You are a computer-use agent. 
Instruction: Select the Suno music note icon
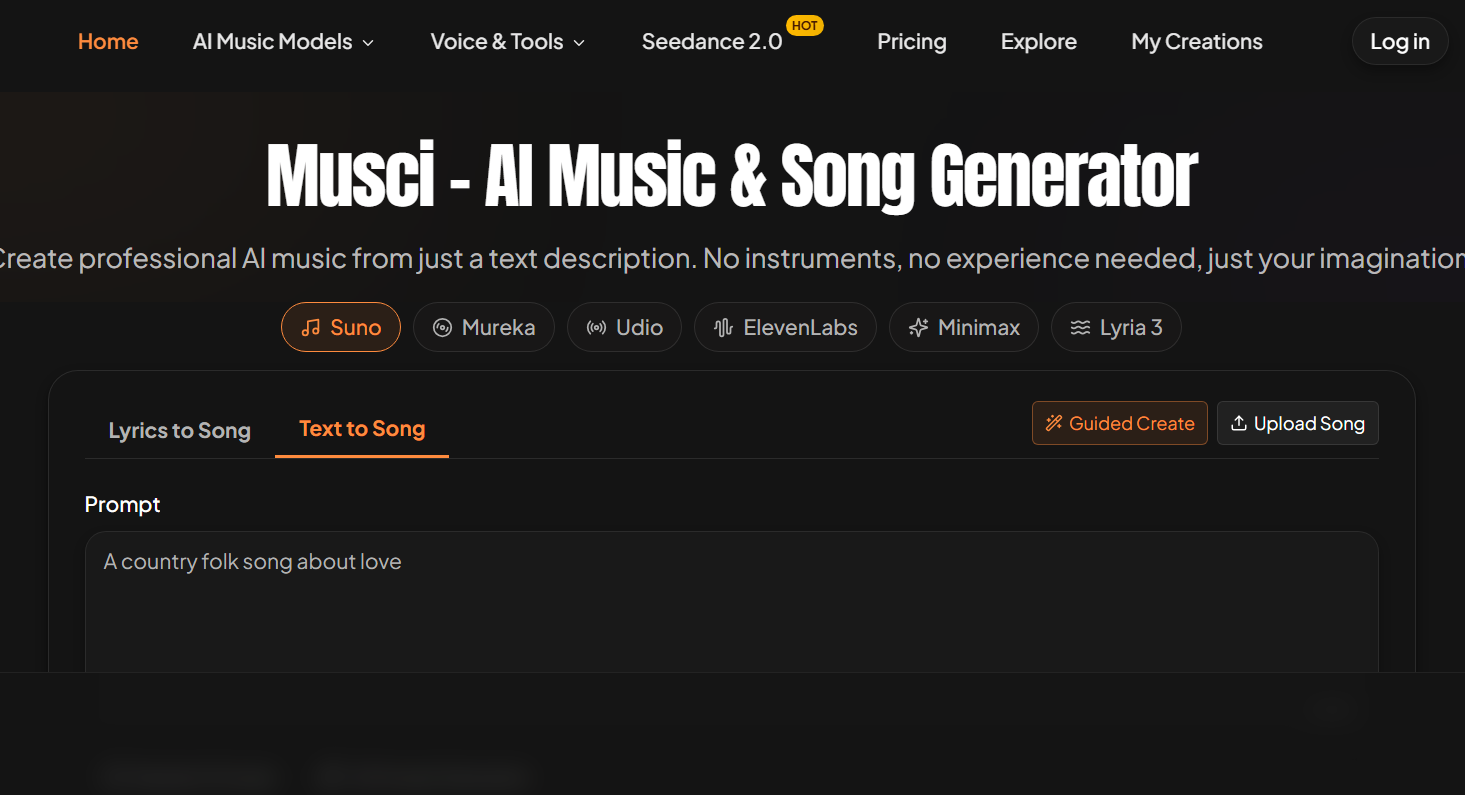pos(311,328)
